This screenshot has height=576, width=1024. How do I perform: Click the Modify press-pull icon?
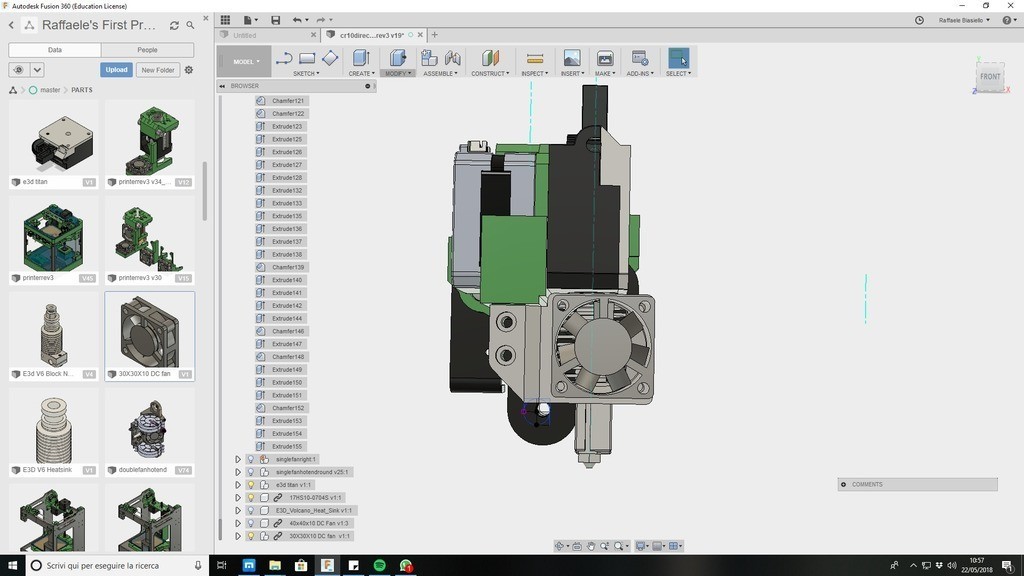tap(398, 58)
